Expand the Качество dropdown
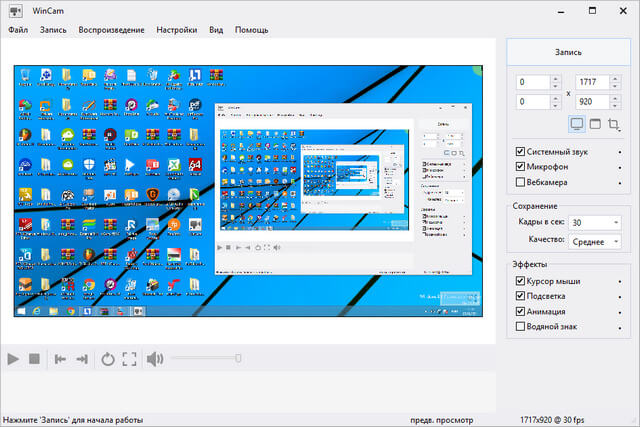This screenshot has height=427, width=640. pyautogui.click(x=595, y=240)
